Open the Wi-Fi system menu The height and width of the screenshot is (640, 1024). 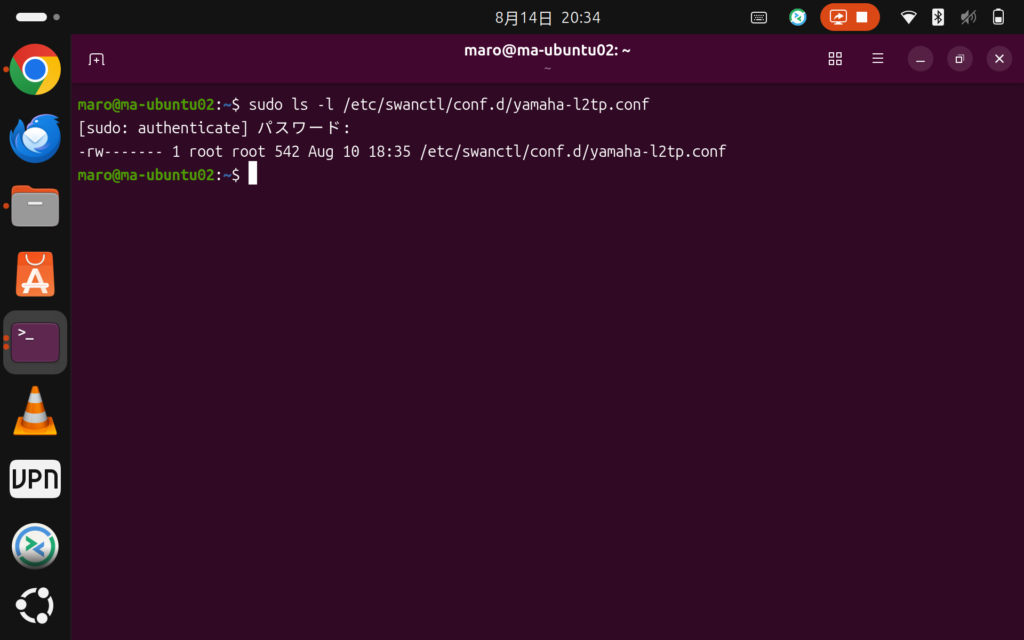[908, 18]
